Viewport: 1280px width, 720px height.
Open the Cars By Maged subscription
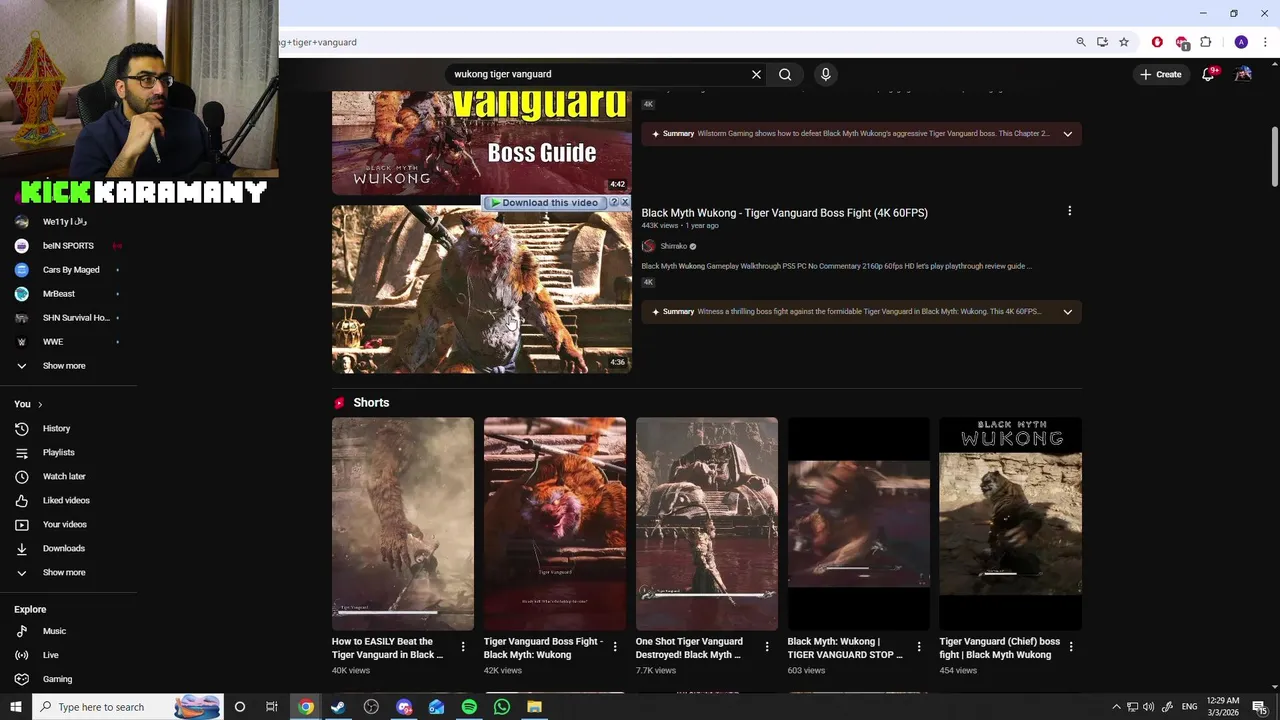pos(70,270)
